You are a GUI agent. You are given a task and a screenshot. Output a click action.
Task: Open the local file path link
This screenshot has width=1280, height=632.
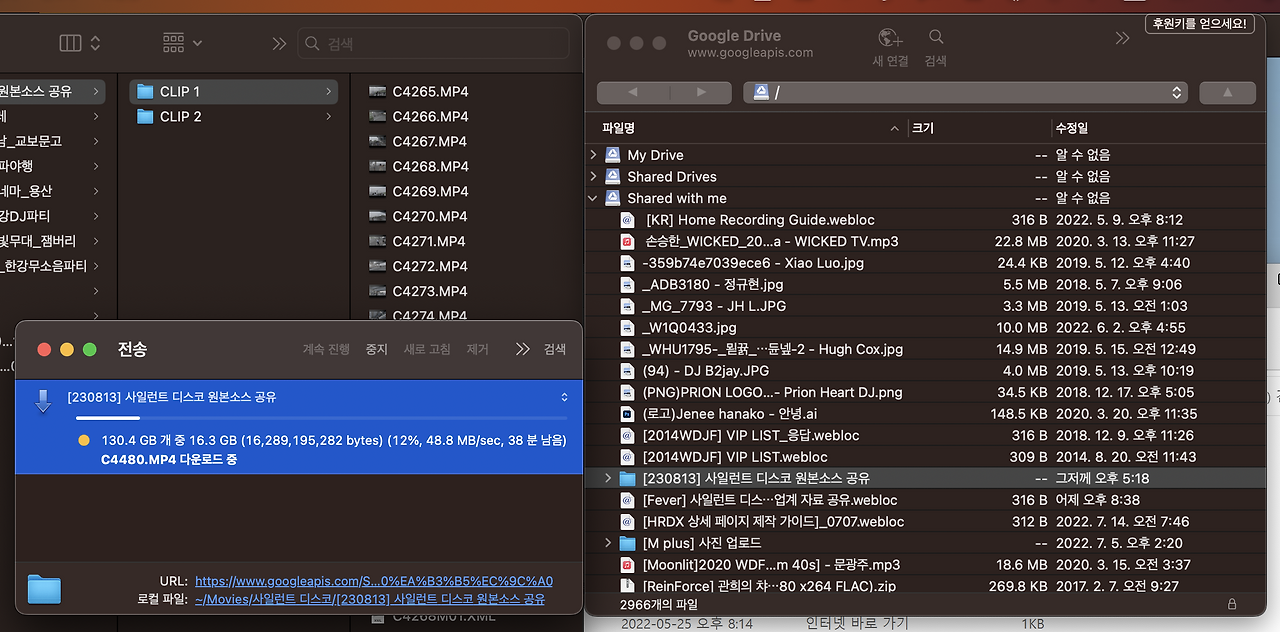click(x=370, y=599)
